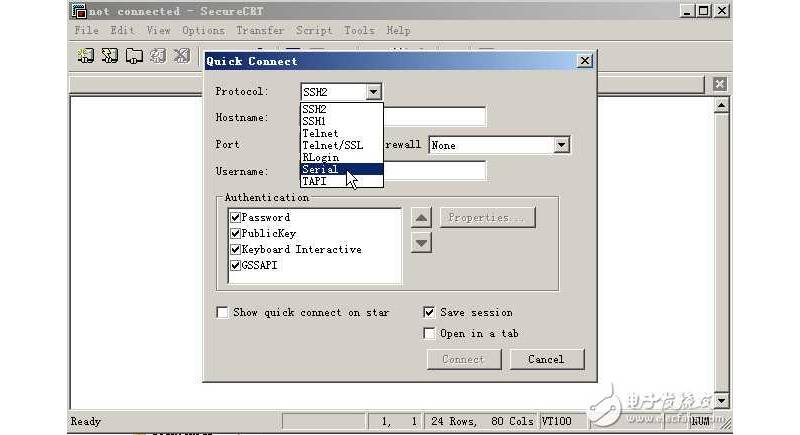This screenshot has height=435, width=800.
Task: Select SSH2 from the protocol list
Action: click(342, 109)
